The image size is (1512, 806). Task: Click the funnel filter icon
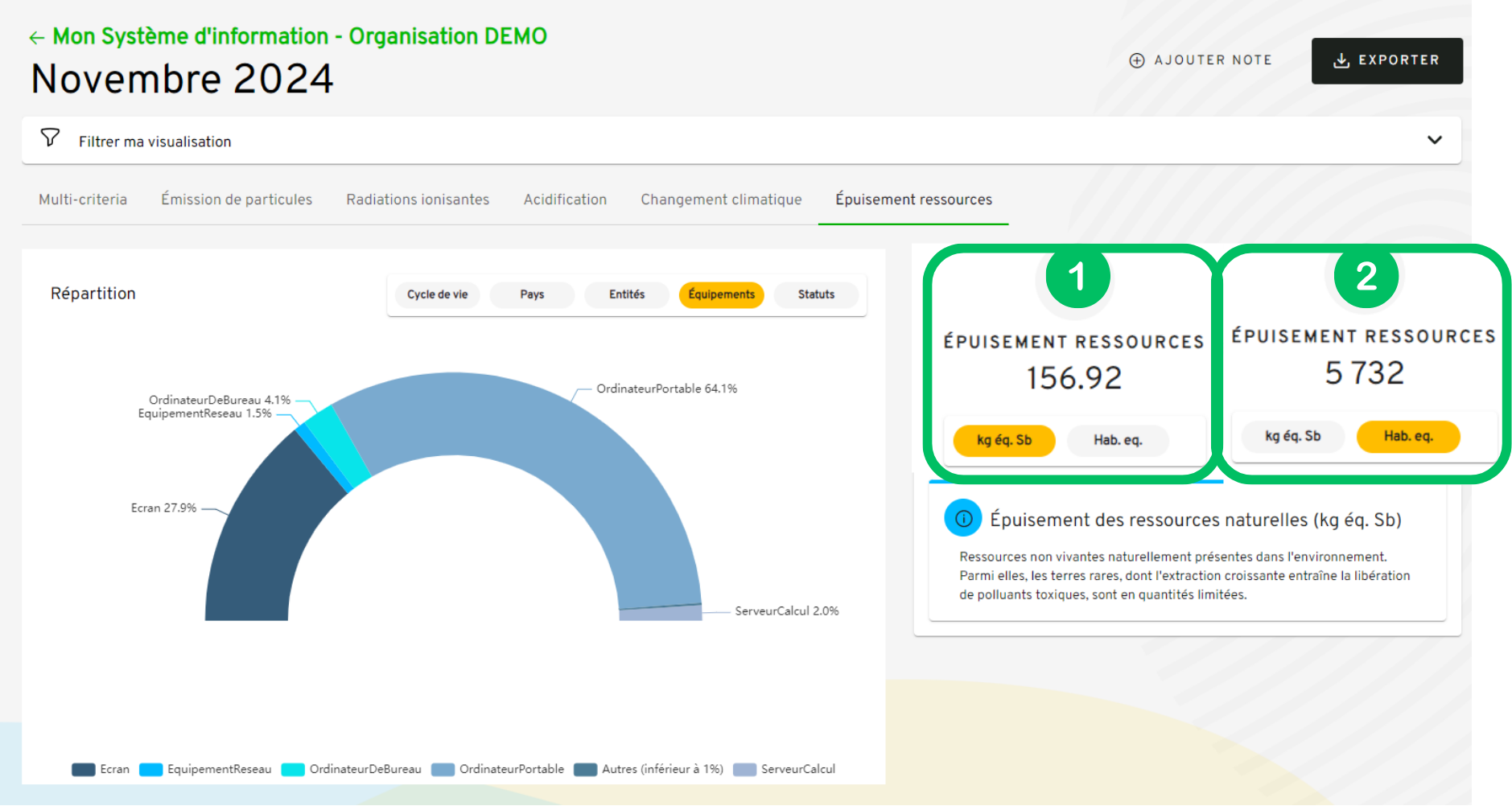(50, 138)
